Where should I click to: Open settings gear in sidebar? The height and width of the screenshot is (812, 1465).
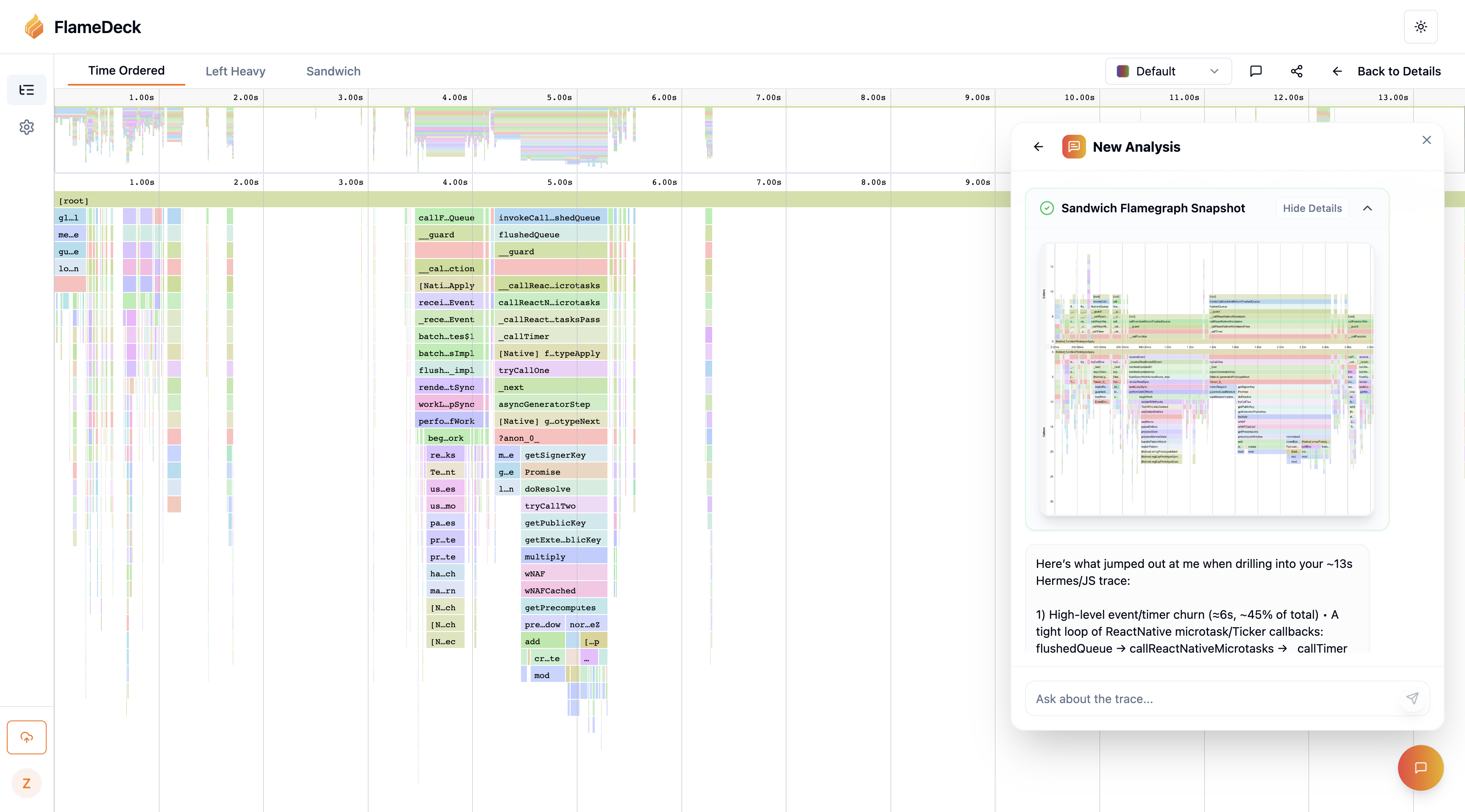27,127
